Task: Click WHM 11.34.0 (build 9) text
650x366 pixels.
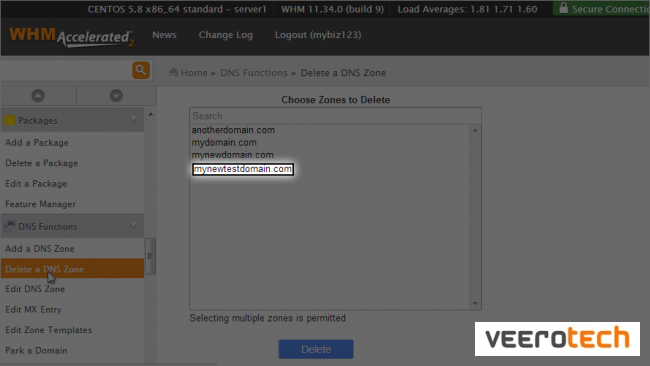Action: pos(332,9)
